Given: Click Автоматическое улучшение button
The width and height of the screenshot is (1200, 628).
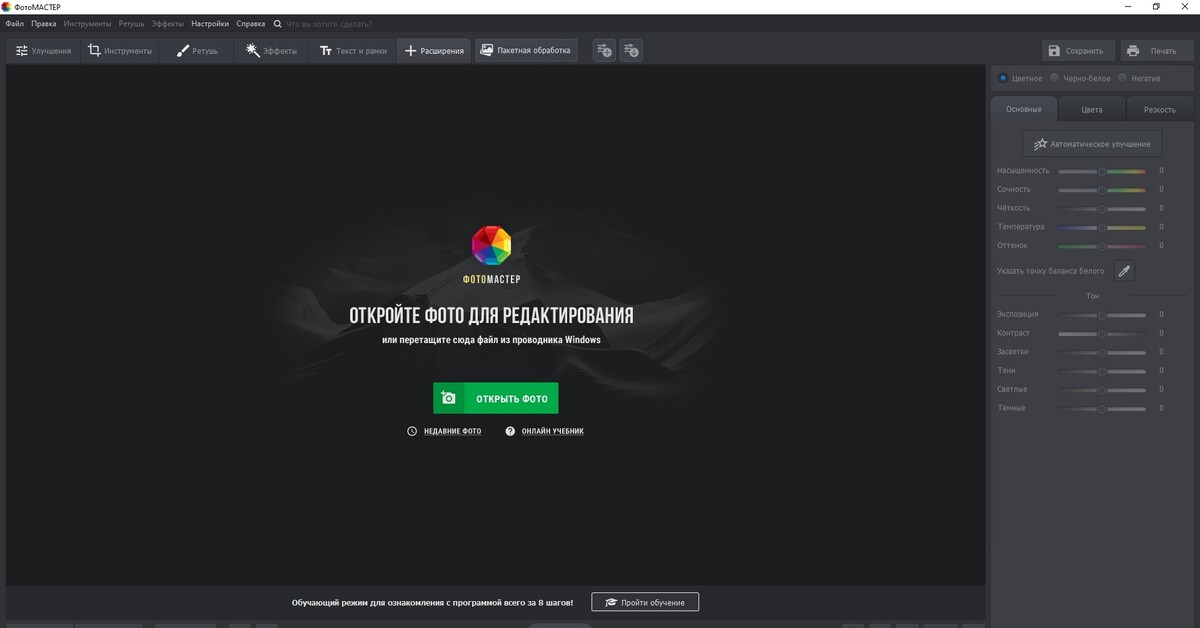Looking at the screenshot, I should pyautogui.click(x=1092, y=144).
